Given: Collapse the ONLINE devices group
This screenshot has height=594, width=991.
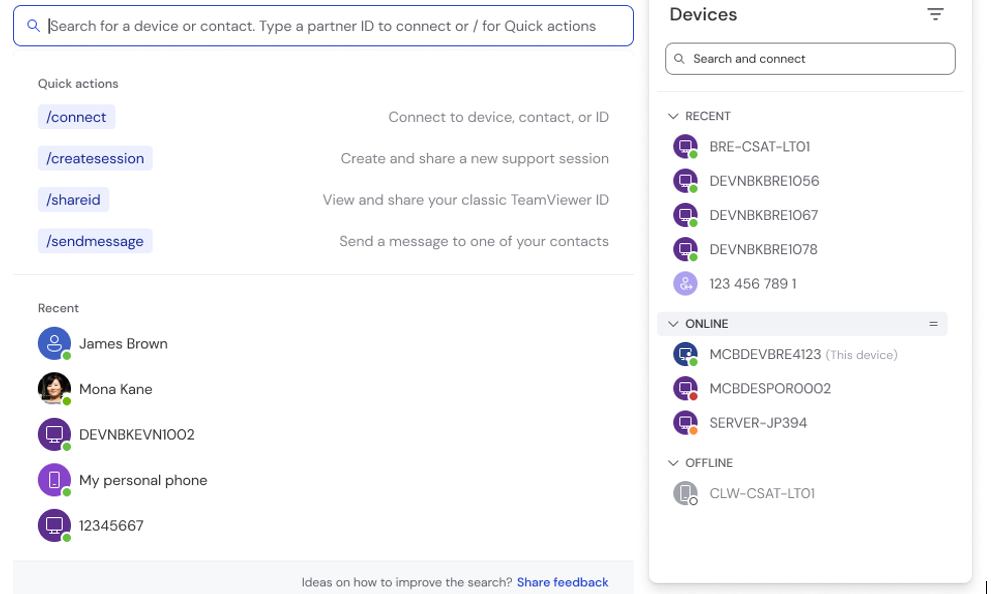Looking at the screenshot, I should pos(673,324).
